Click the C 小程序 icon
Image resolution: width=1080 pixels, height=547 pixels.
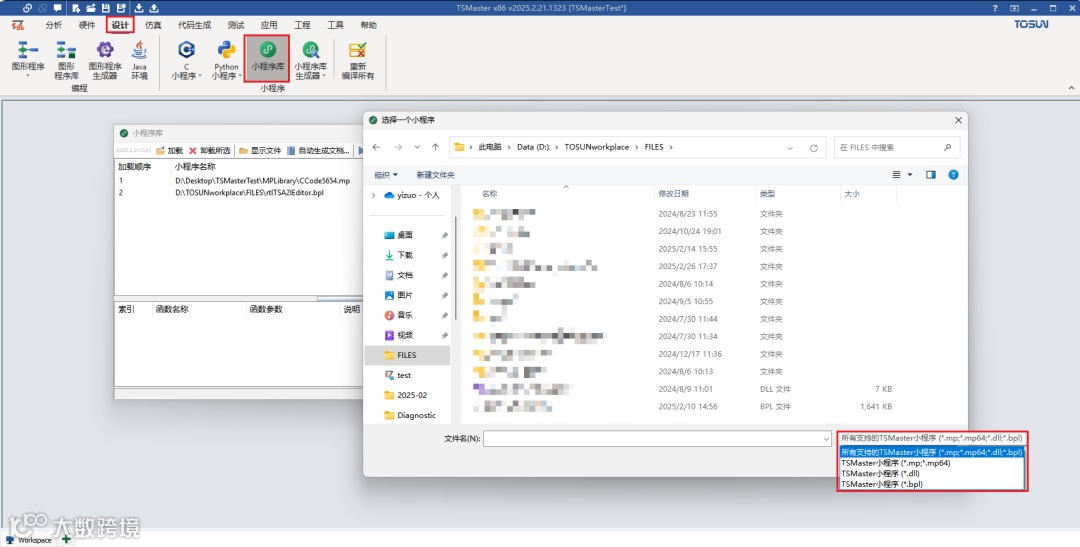point(186,51)
